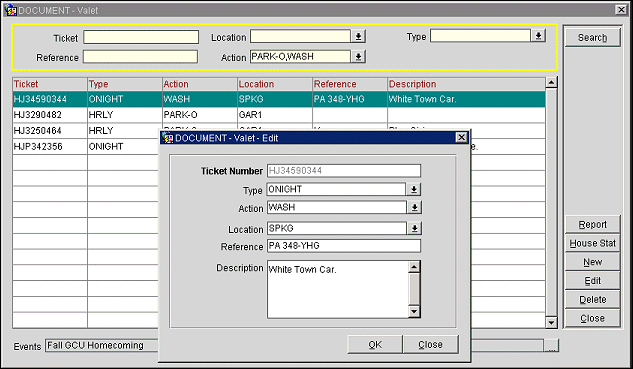This screenshot has height=369, width=633.
Task: Click the Reference column header in the table
Action: (350, 84)
